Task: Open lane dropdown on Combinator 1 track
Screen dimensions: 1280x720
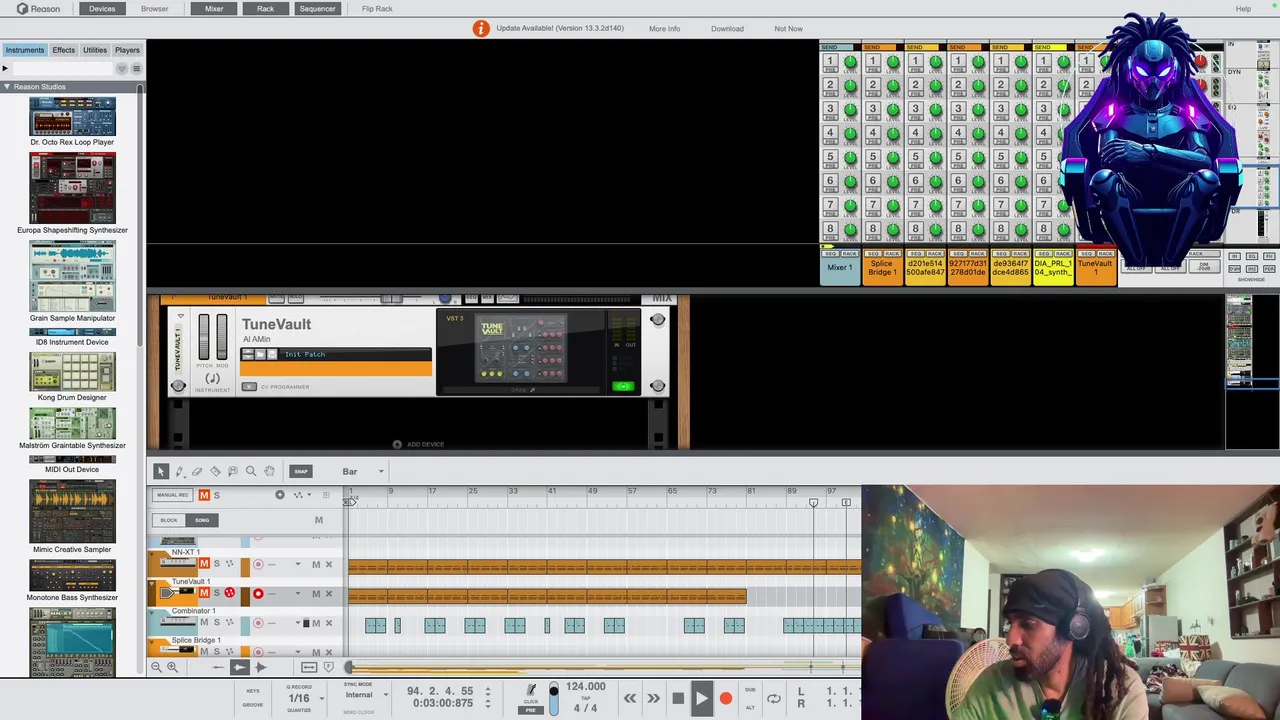Action: click(x=298, y=623)
